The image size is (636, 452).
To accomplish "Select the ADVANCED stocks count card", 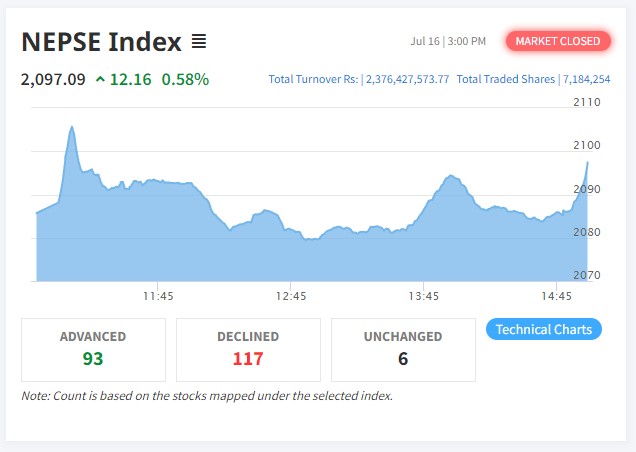I will (x=93, y=348).
